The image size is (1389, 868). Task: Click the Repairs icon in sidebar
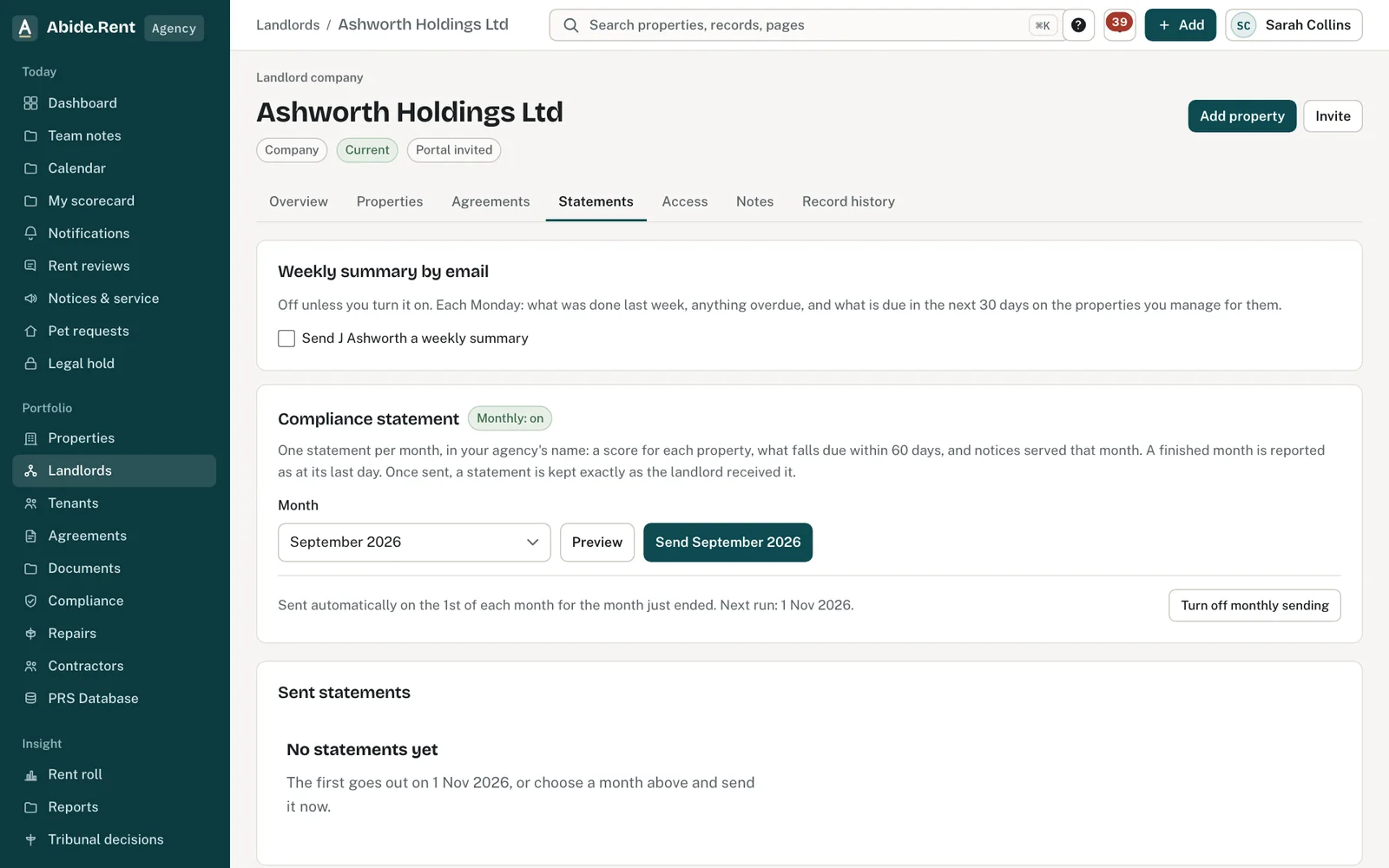coord(30,634)
